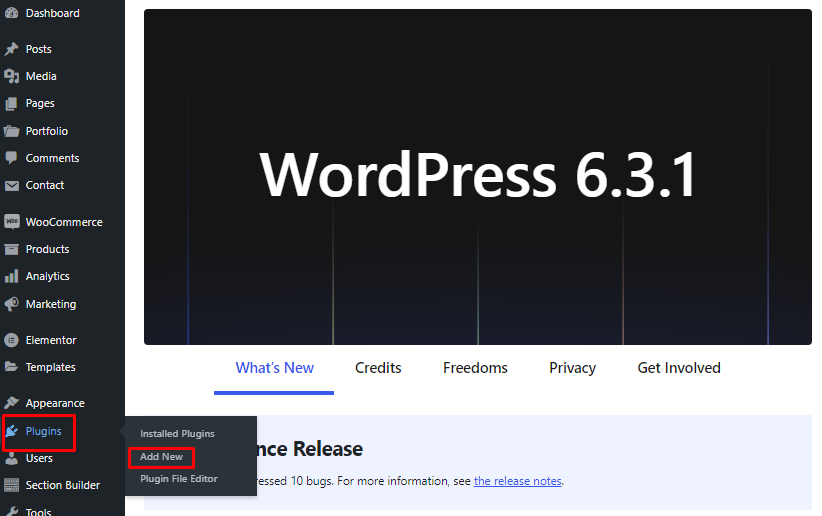Go to the Media library
Screen dimensions: 822x516
(x=41, y=76)
